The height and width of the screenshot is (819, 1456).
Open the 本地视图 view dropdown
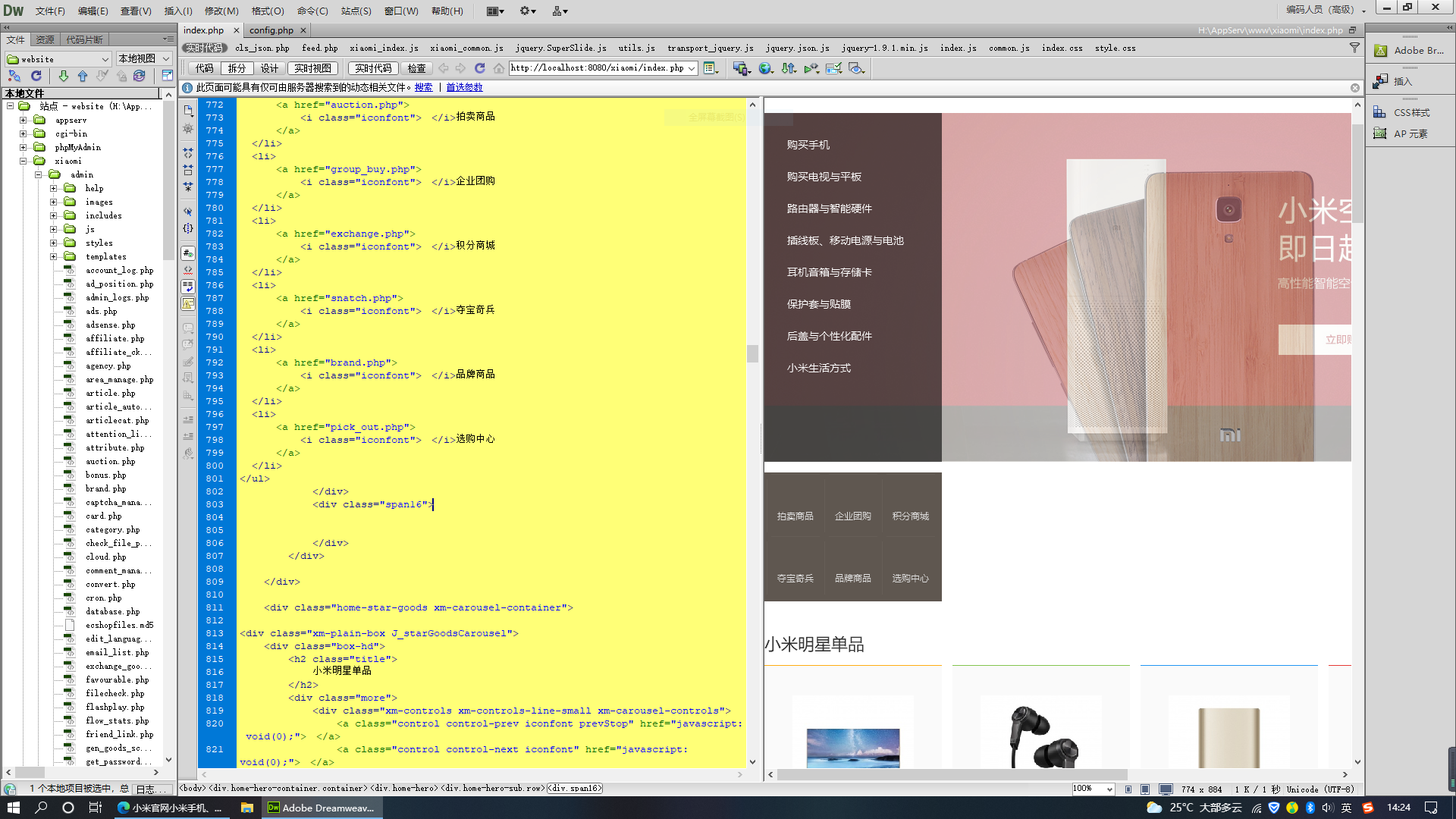click(143, 58)
